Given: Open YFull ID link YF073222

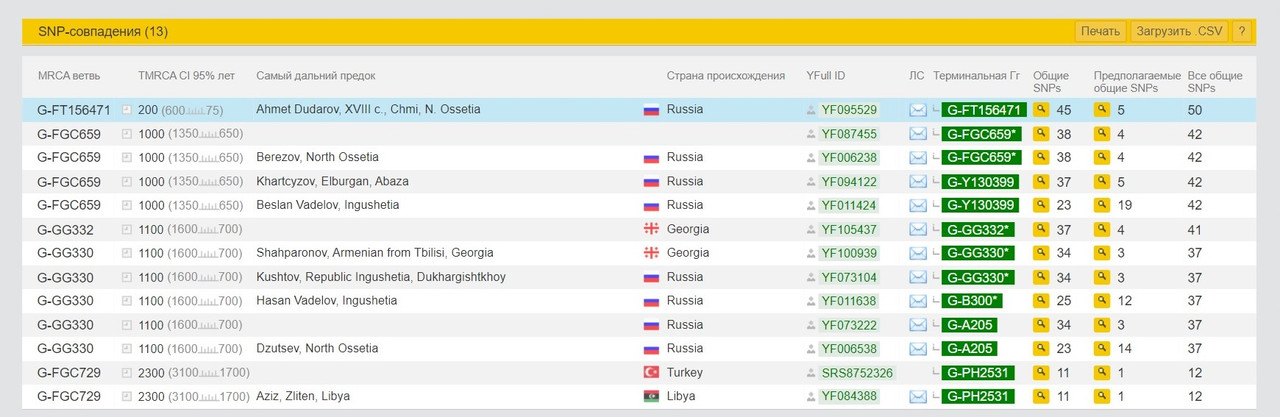Looking at the screenshot, I should pyautogui.click(x=849, y=325).
